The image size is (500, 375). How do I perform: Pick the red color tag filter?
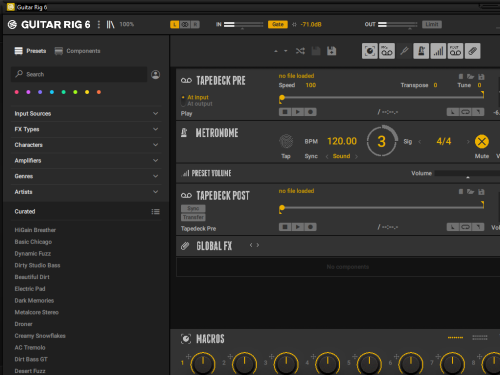[x=17, y=92]
